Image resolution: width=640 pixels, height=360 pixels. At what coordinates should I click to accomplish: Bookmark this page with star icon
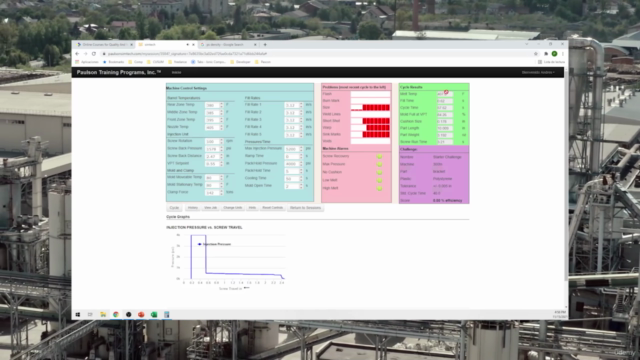tap(536, 54)
